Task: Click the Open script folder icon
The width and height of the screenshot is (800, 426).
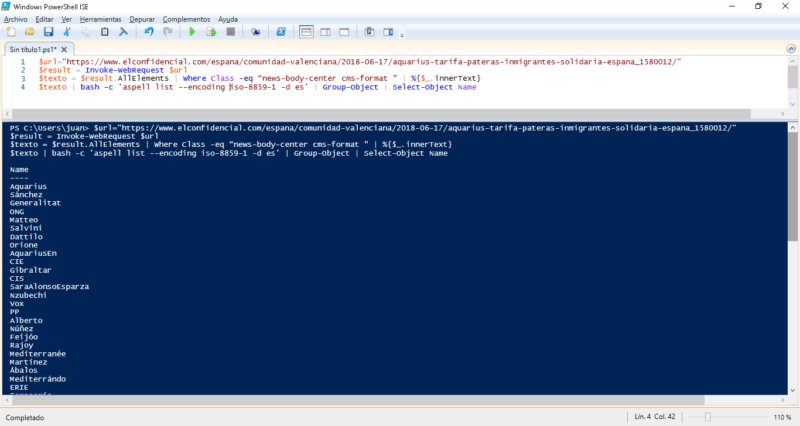Action: (28, 32)
